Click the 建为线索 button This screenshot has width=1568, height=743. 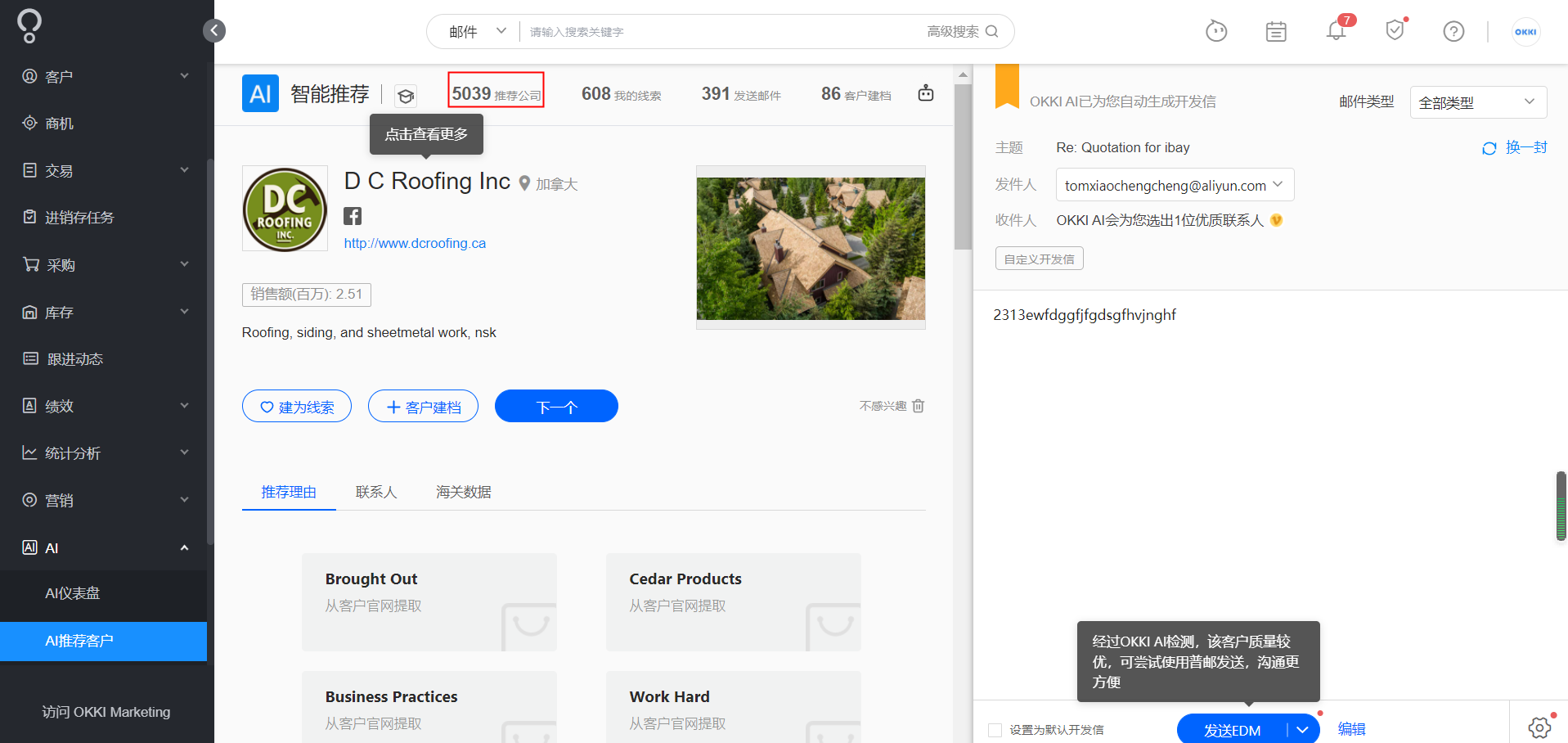296,405
